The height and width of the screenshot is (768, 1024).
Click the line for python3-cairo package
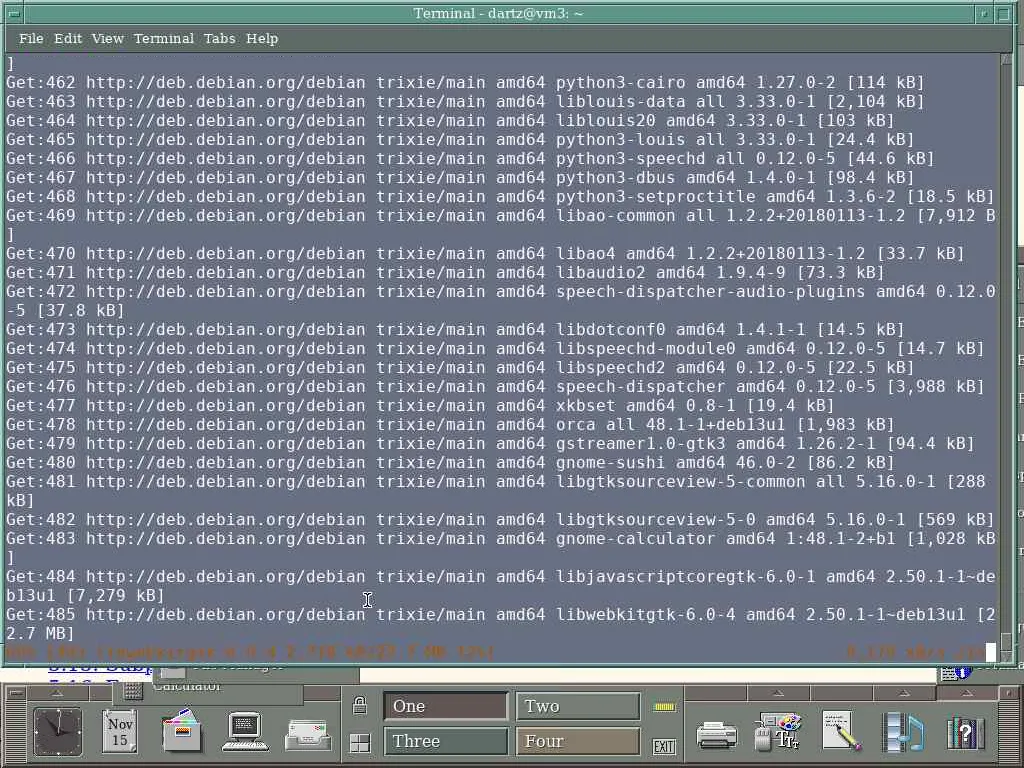point(466,83)
